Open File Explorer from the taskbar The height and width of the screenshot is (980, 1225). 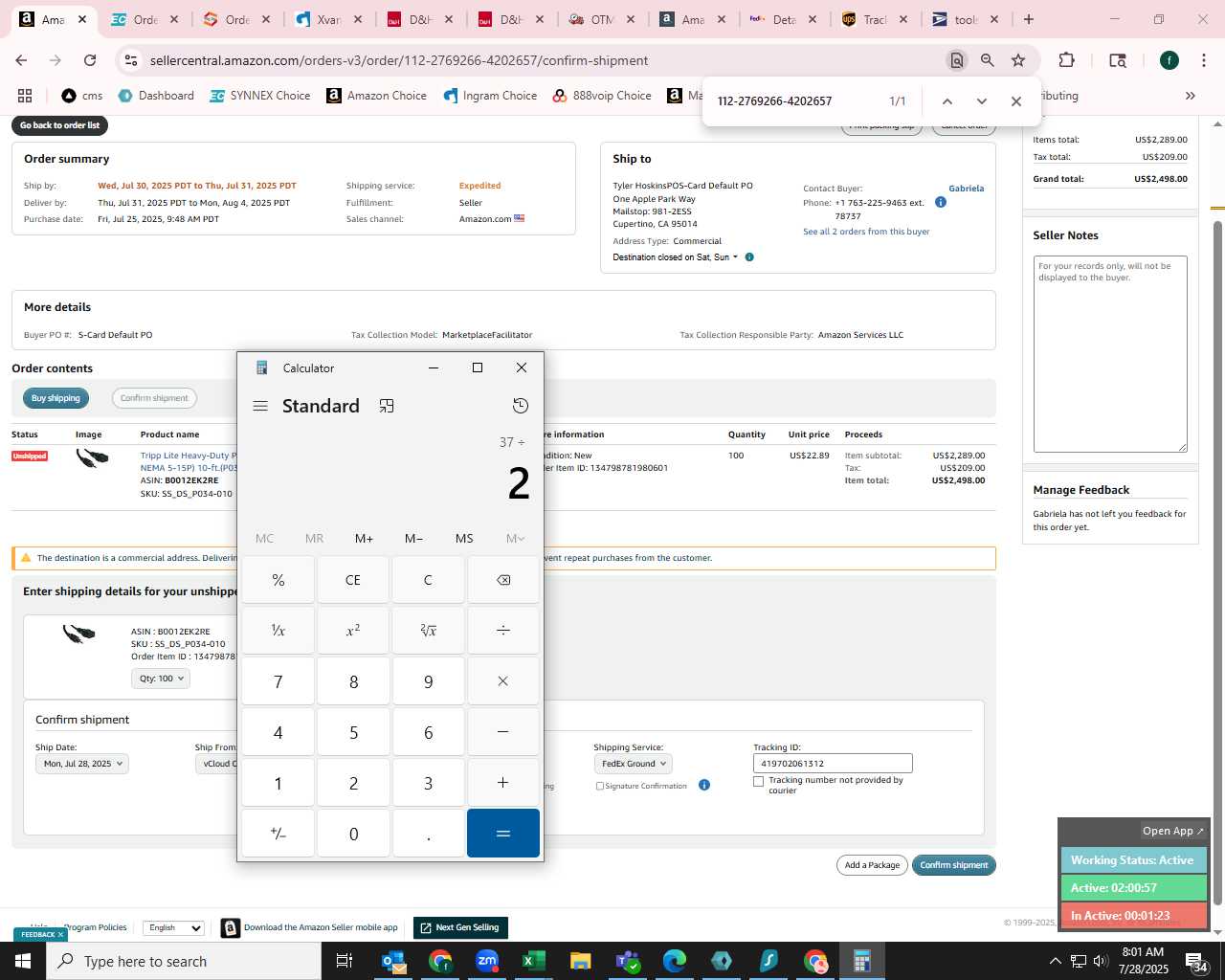[x=580, y=961]
